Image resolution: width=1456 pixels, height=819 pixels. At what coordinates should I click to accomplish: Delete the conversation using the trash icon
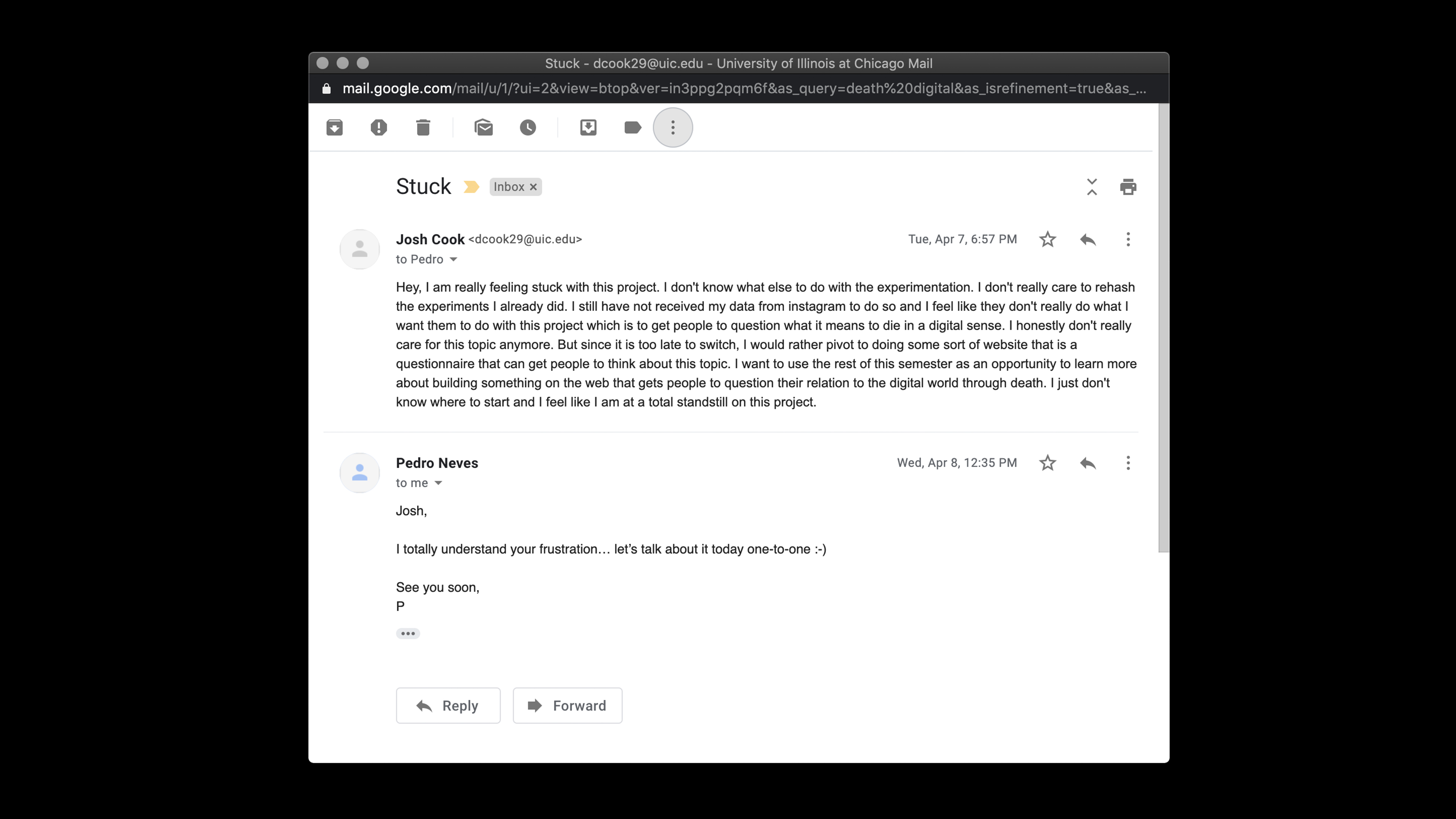[x=423, y=128]
